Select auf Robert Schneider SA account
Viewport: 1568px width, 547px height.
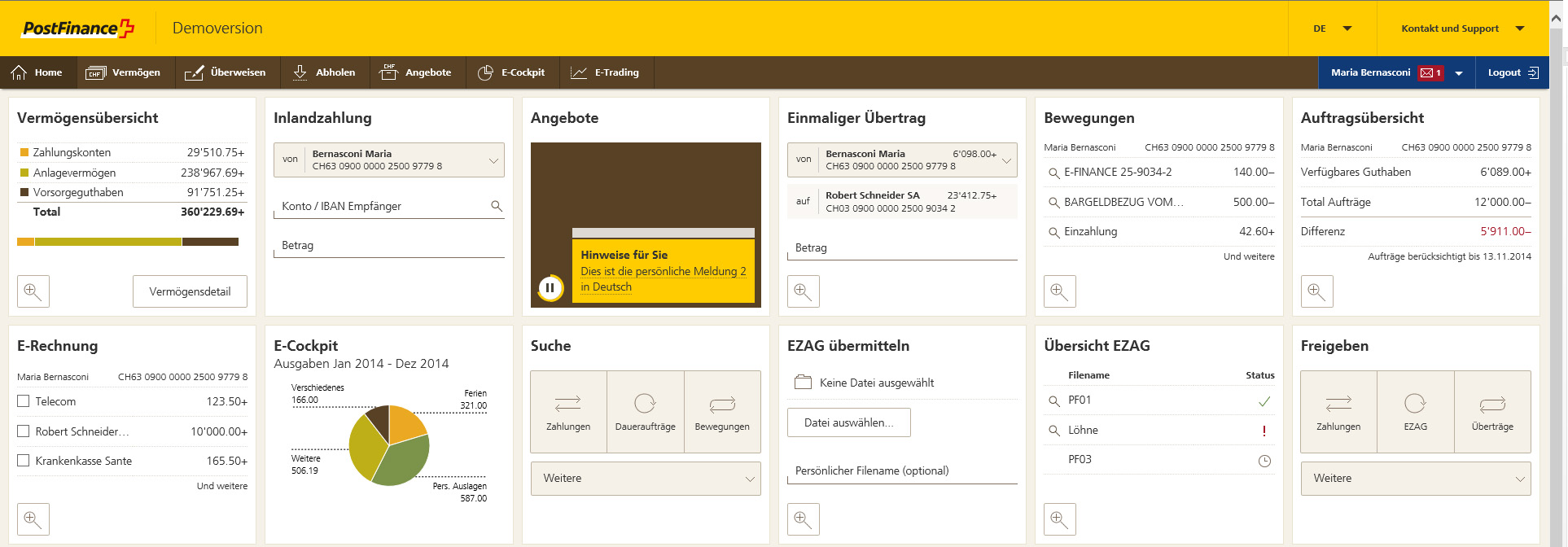click(902, 202)
